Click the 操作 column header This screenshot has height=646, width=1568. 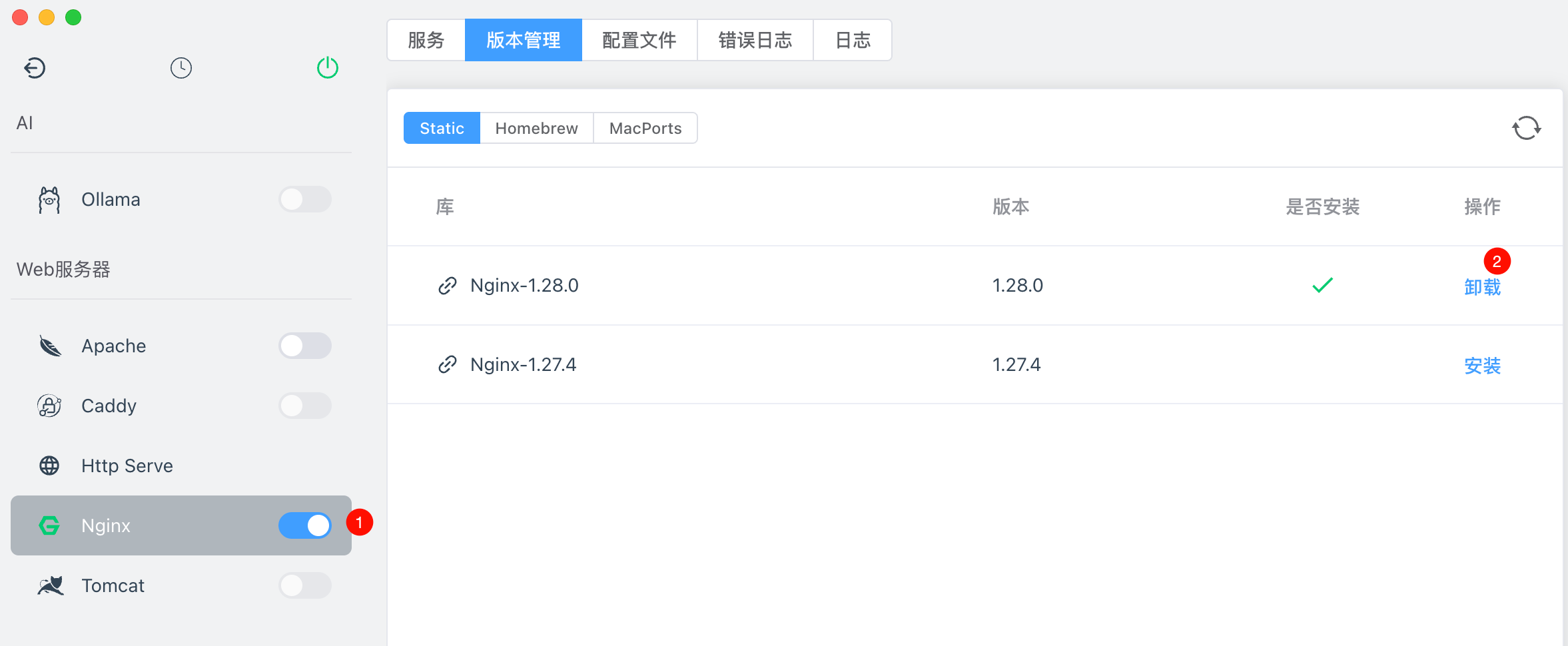point(1482,206)
